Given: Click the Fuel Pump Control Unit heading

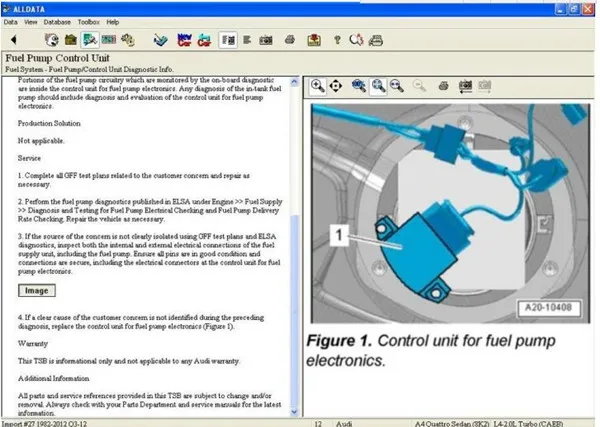Looking at the screenshot, I should click(x=57, y=58).
